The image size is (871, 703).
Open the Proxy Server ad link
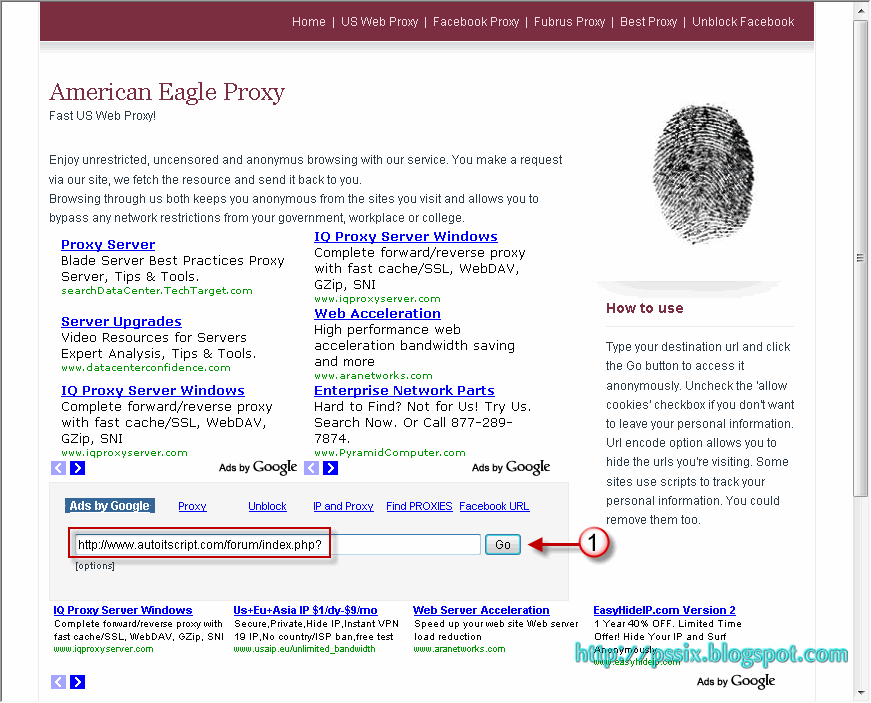click(x=108, y=244)
